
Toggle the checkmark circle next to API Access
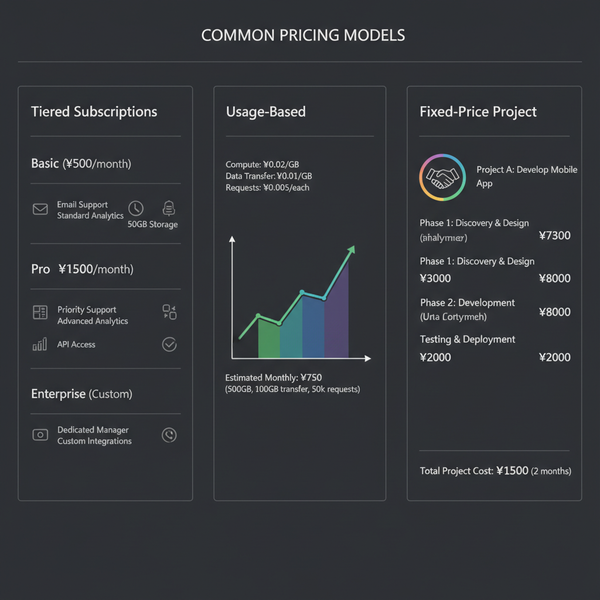(x=169, y=344)
